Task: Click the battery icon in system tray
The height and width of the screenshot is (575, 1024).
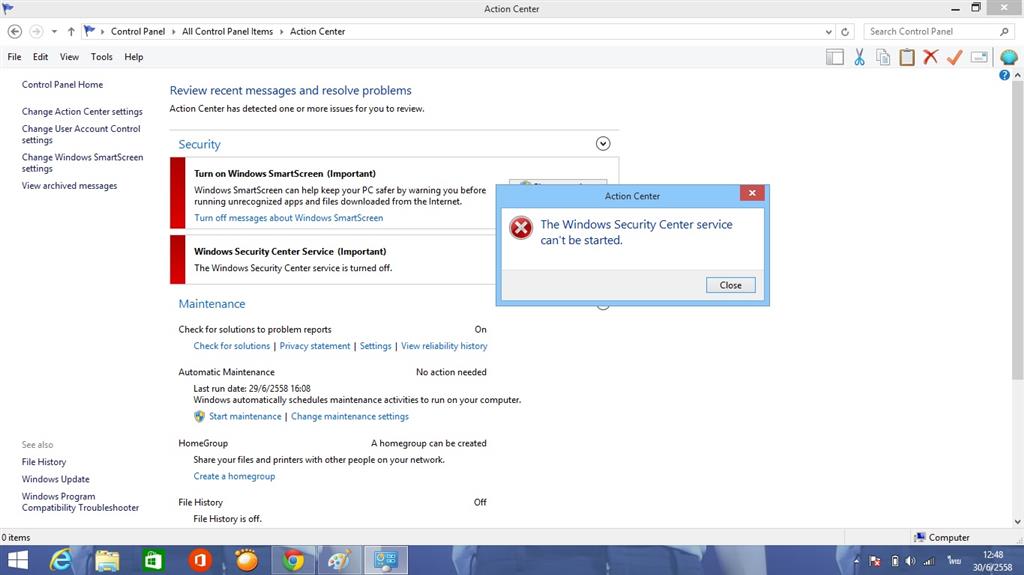Action: [x=895, y=561]
